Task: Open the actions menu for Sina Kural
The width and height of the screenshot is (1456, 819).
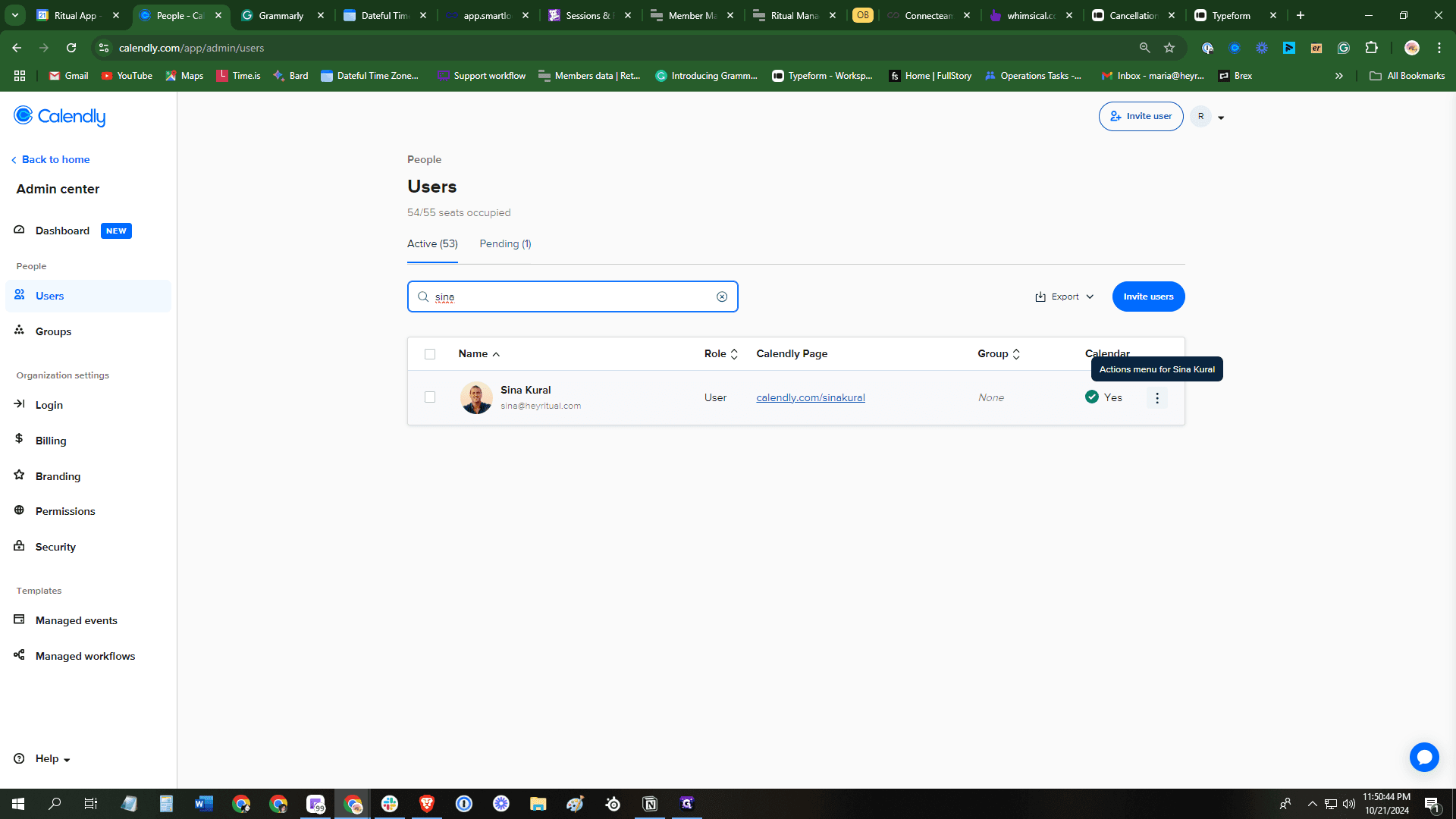Action: click(x=1157, y=397)
